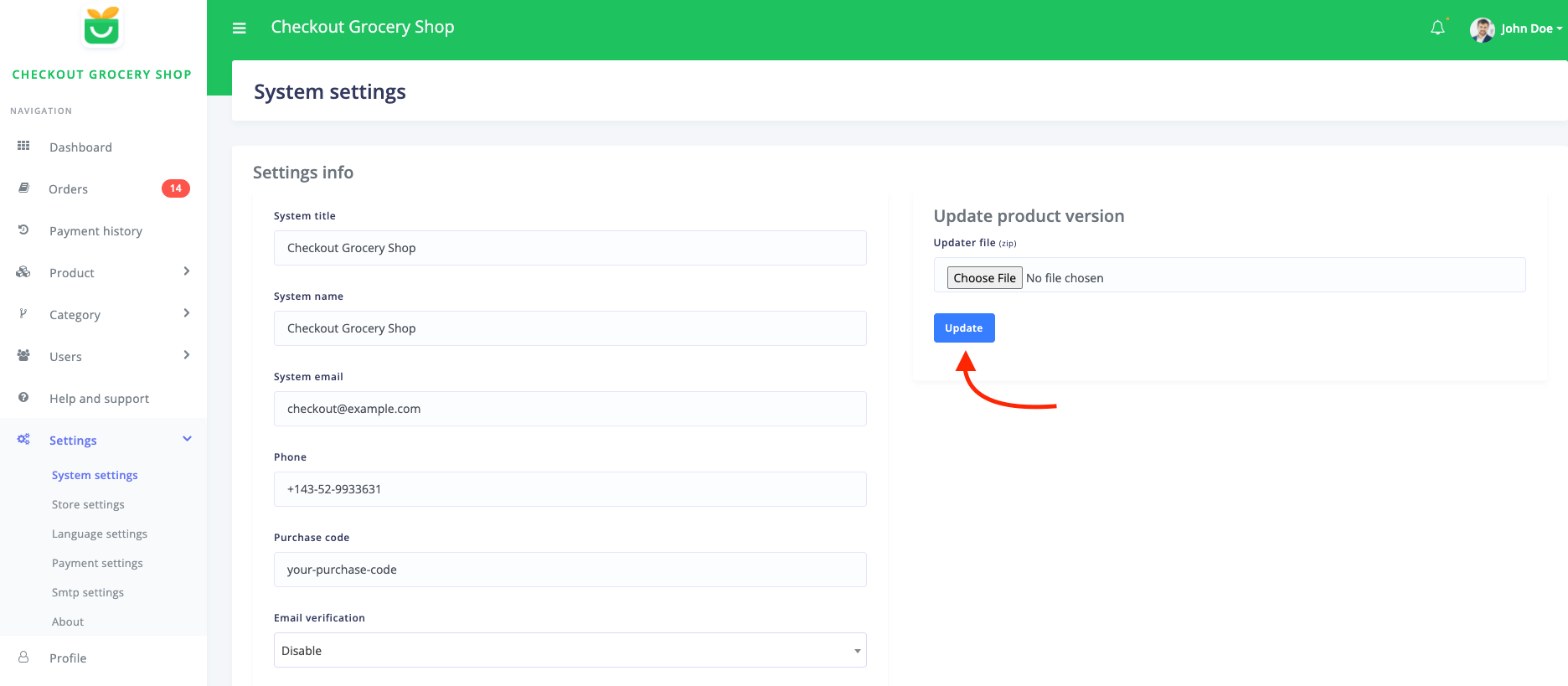
Task: Click the Help and support question icon
Action: tap(23, 397)
